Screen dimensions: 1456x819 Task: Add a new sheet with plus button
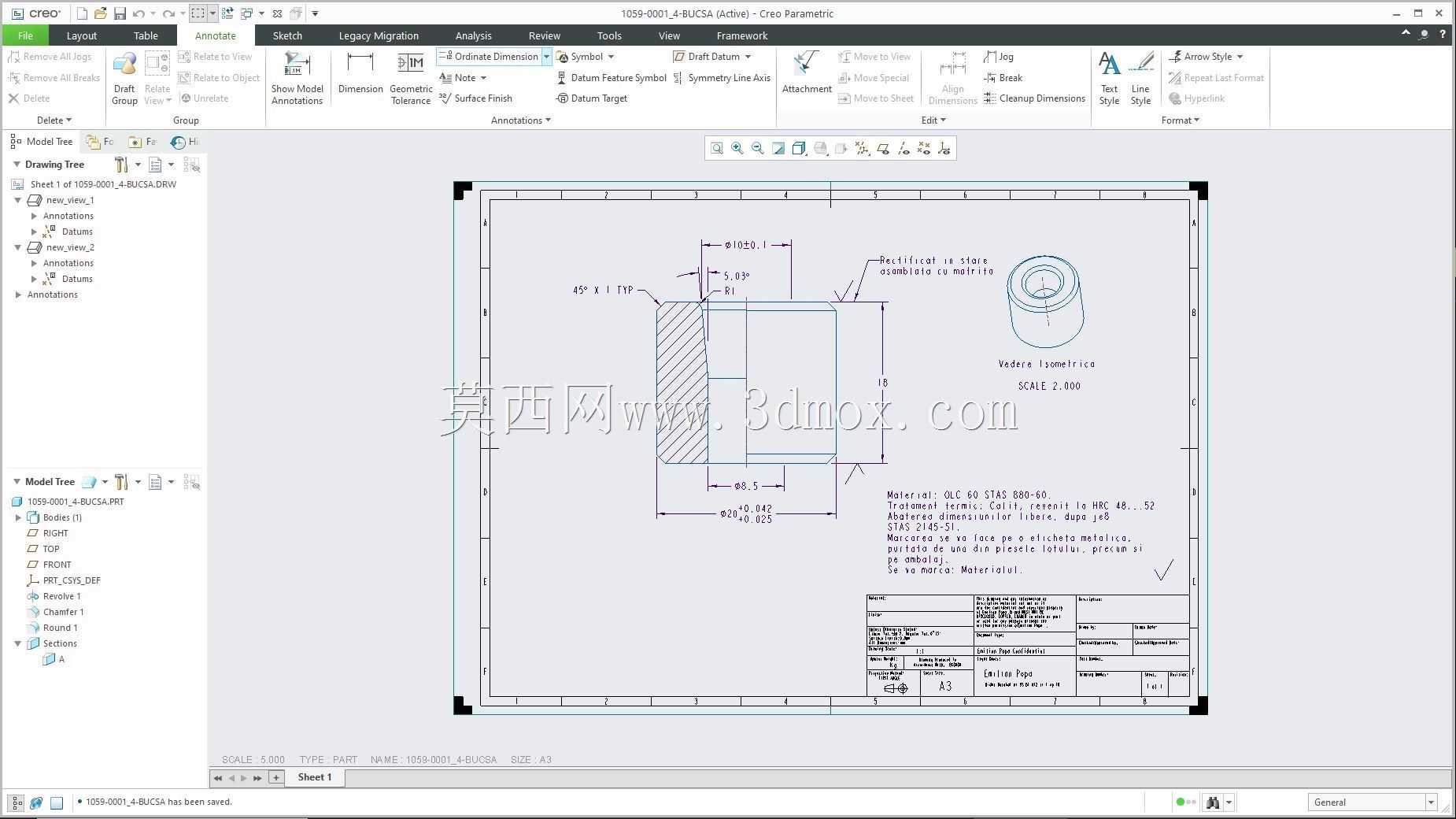[x=276, y=777]
